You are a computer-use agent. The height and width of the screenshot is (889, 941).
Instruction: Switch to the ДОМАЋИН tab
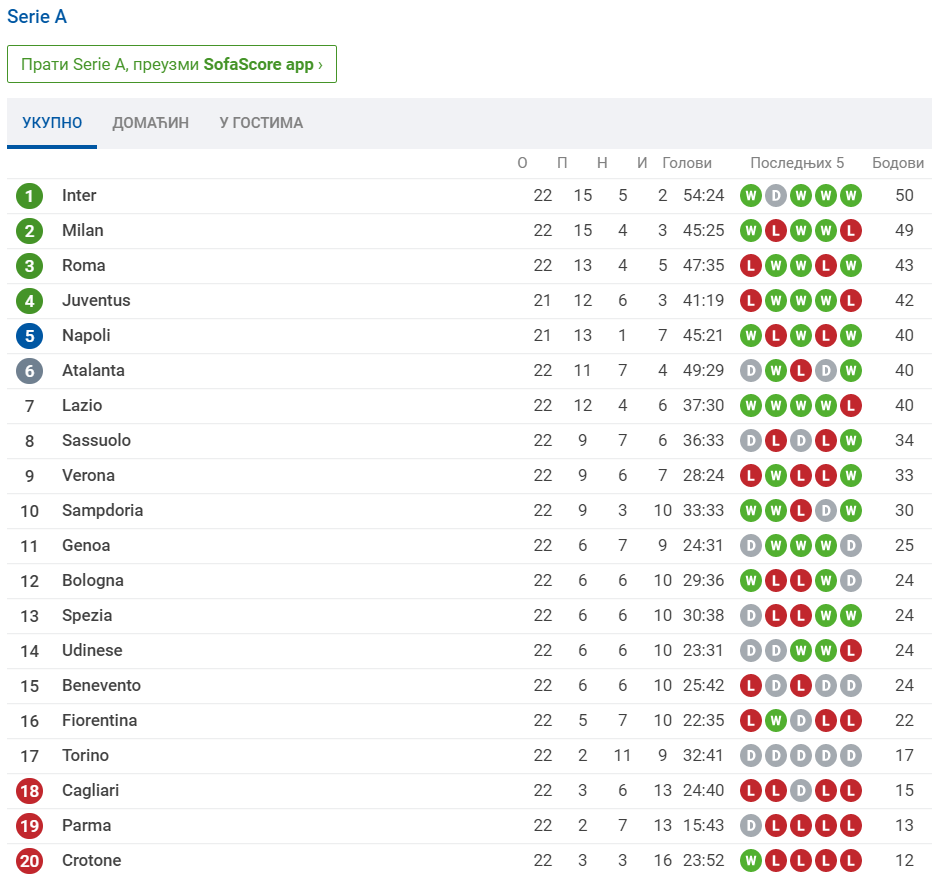pyautogui.click(x=150, y=123)
